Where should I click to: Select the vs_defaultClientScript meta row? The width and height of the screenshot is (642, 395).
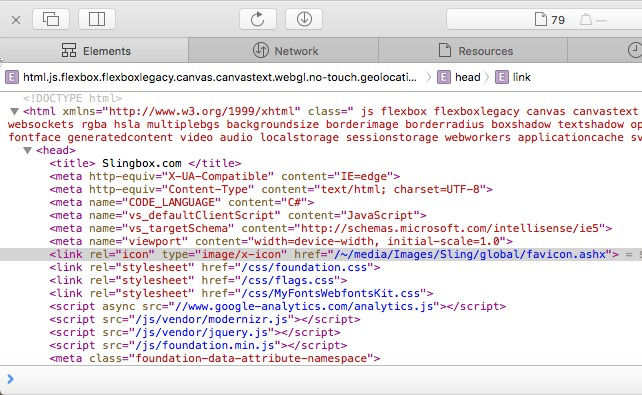pos(237,216)
